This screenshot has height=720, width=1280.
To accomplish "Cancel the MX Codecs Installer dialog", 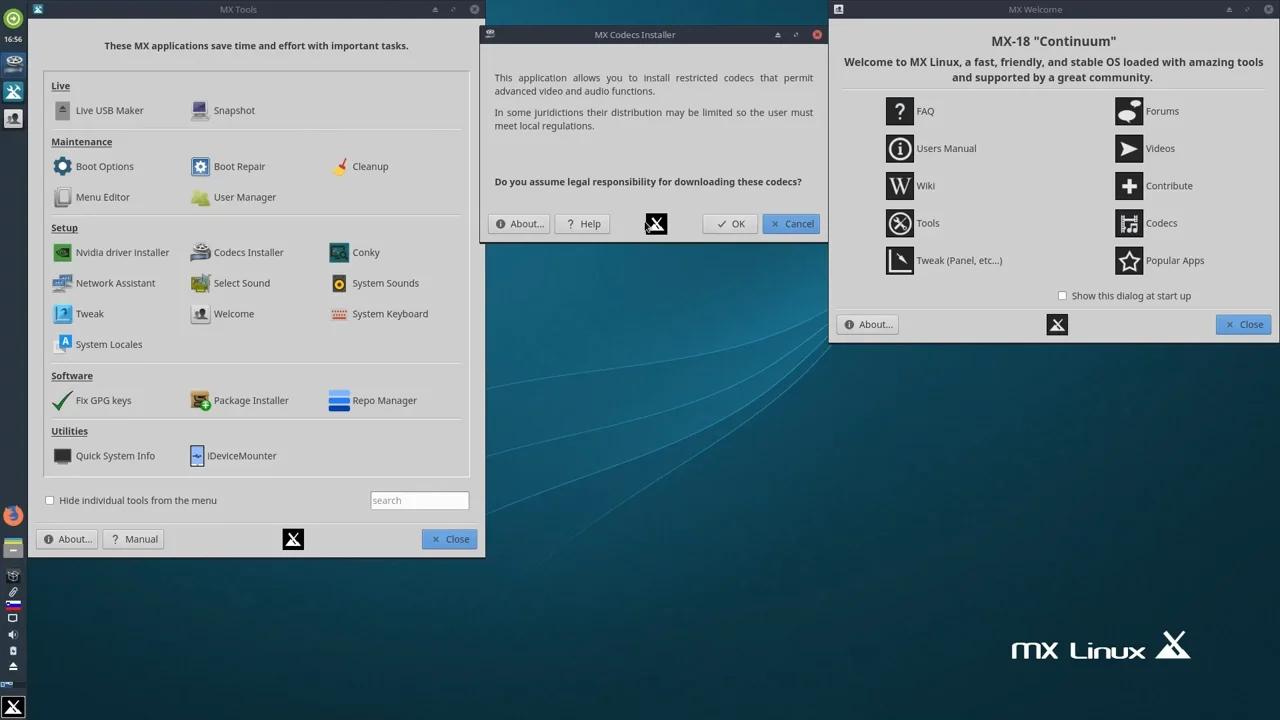I will point(791,223).
